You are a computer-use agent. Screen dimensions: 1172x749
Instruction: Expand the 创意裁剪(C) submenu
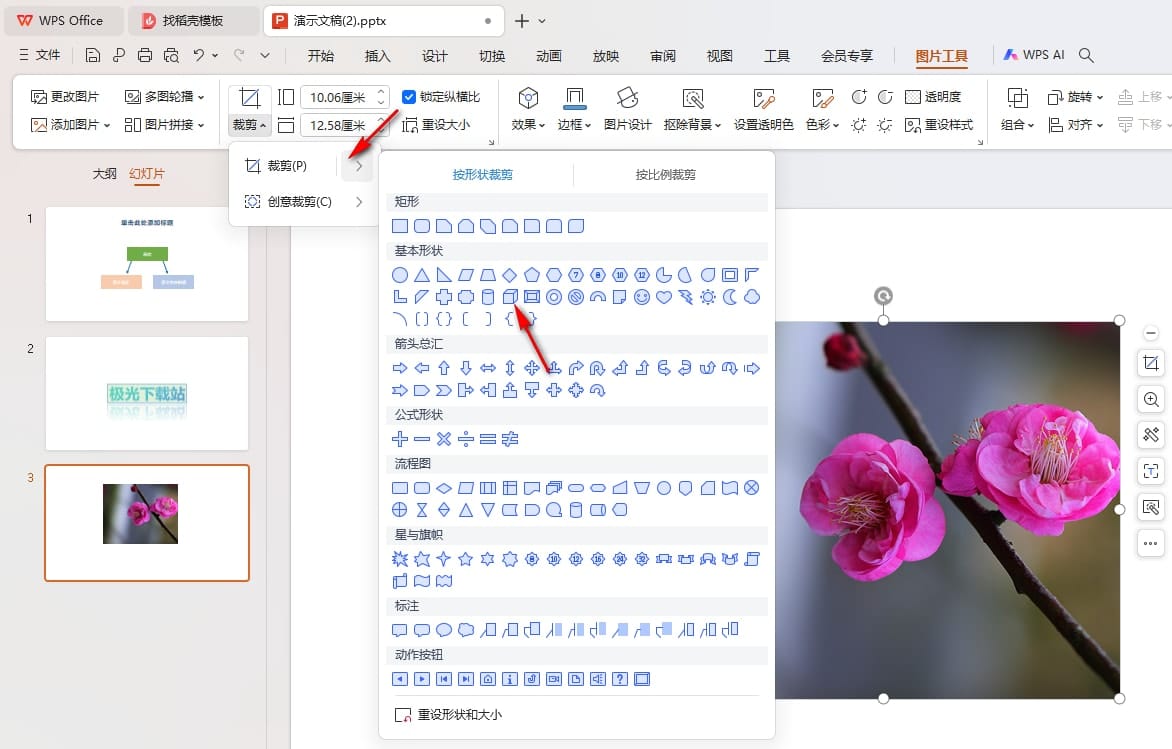coord(359,202)
